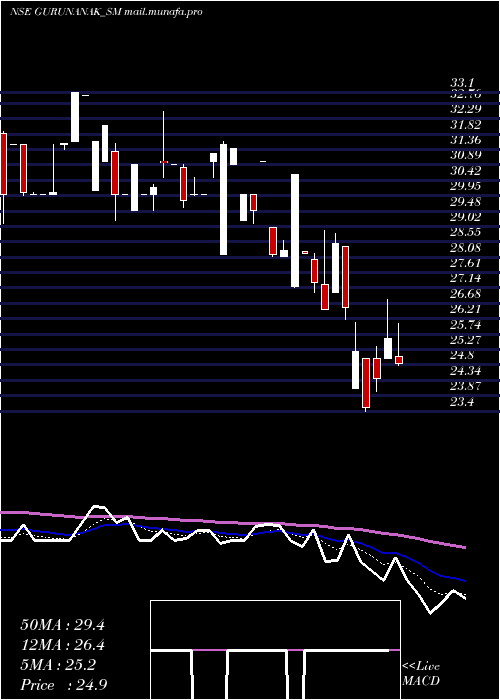
Task: Select the 27.61 price axis label
Action: tap(466, 263)
